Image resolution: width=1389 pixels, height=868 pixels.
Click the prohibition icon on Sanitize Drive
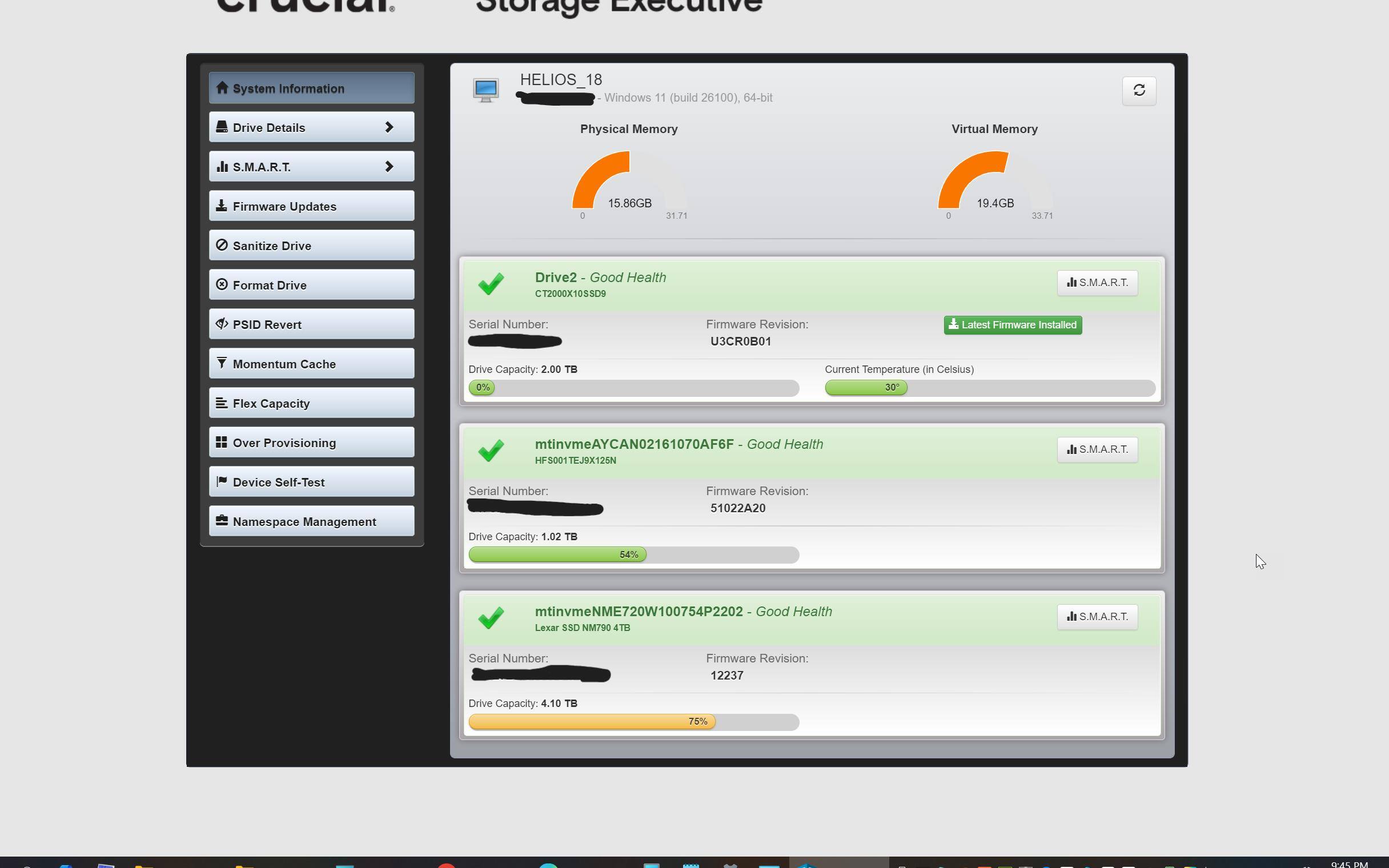coord(222,245)
